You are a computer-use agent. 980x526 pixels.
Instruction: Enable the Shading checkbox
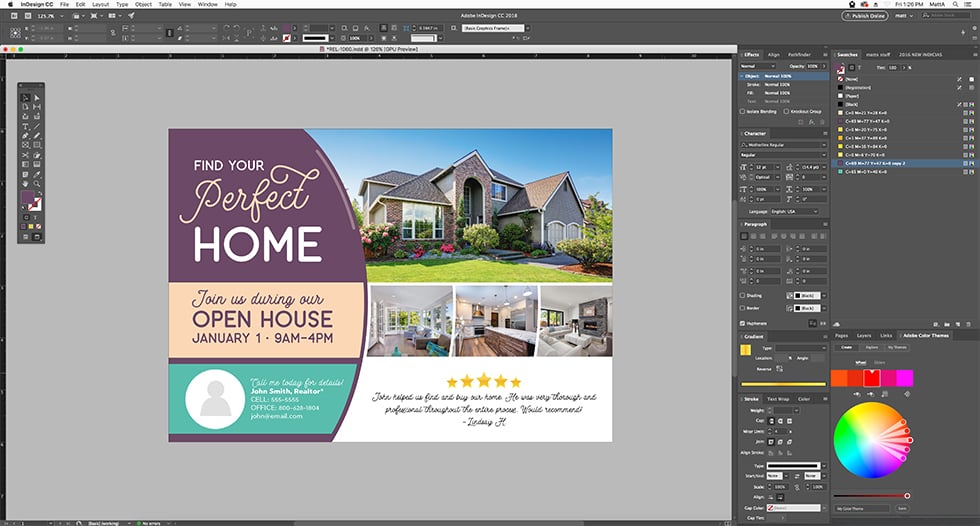tap(742, 295)
